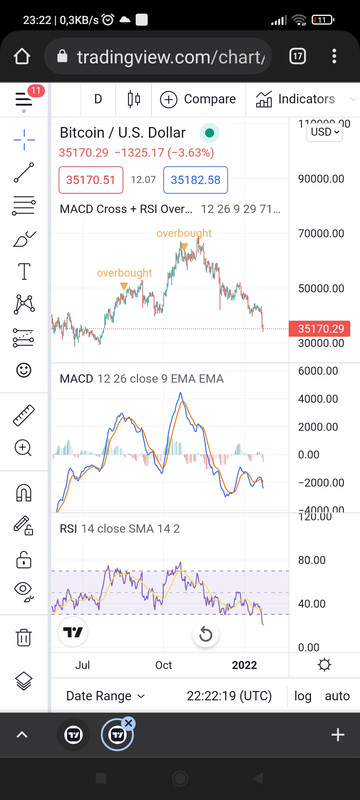The image size is (360, 800).
Task: Toggle lock all drawing tools
Action: 24,559
